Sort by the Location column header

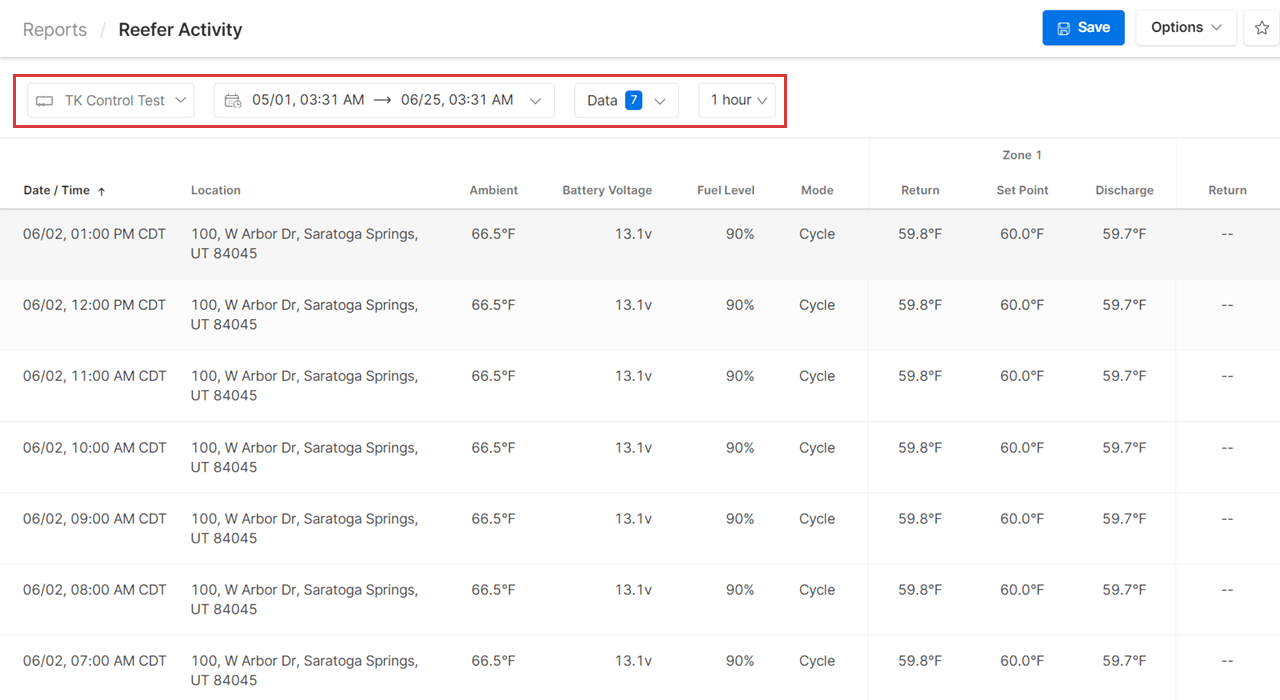pyautogui.click(x=218, y=190)
